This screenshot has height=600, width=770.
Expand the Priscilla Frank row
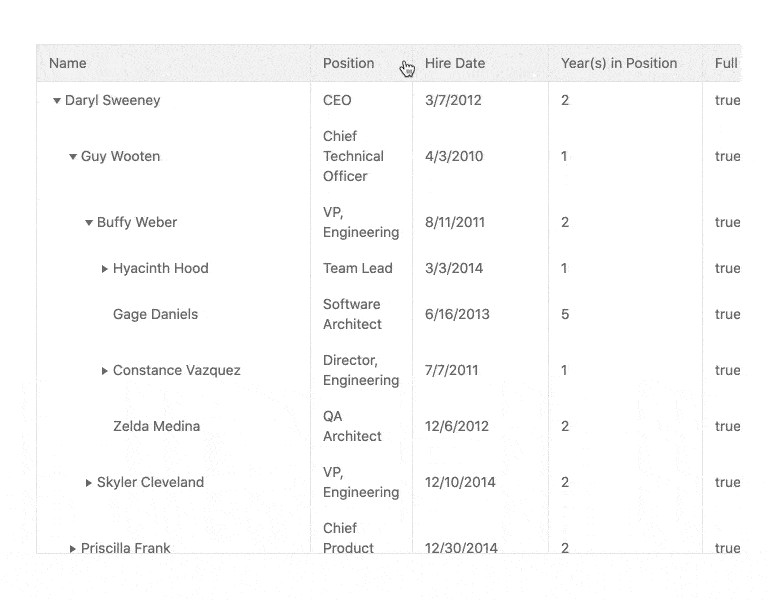[x=73, y=548]
